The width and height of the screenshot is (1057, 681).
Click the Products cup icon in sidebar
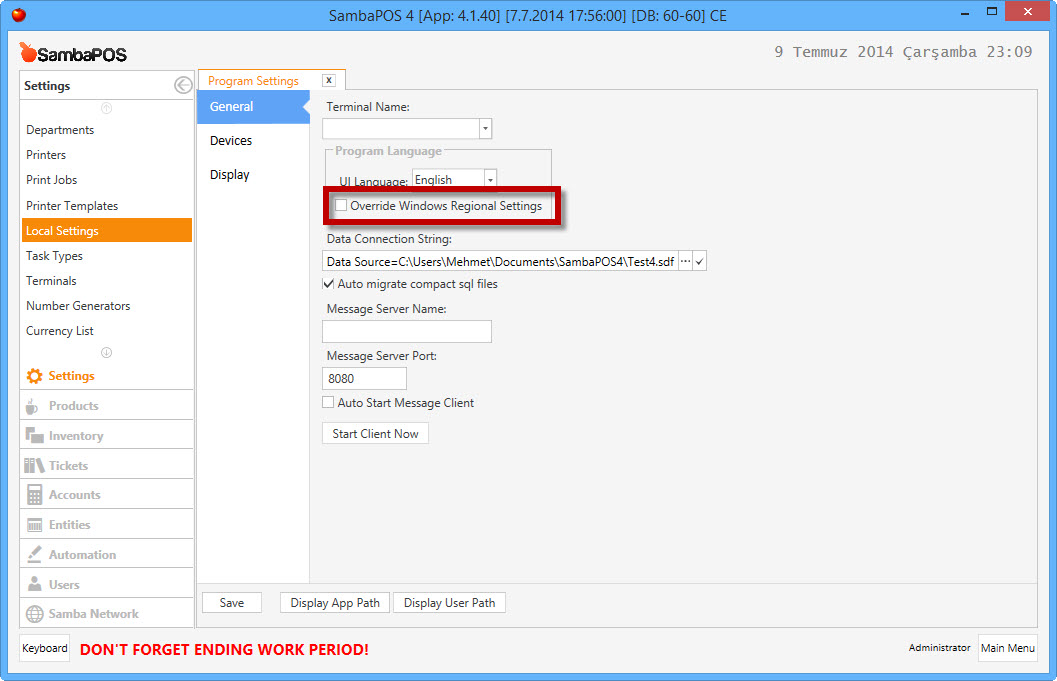click(33, 406)
